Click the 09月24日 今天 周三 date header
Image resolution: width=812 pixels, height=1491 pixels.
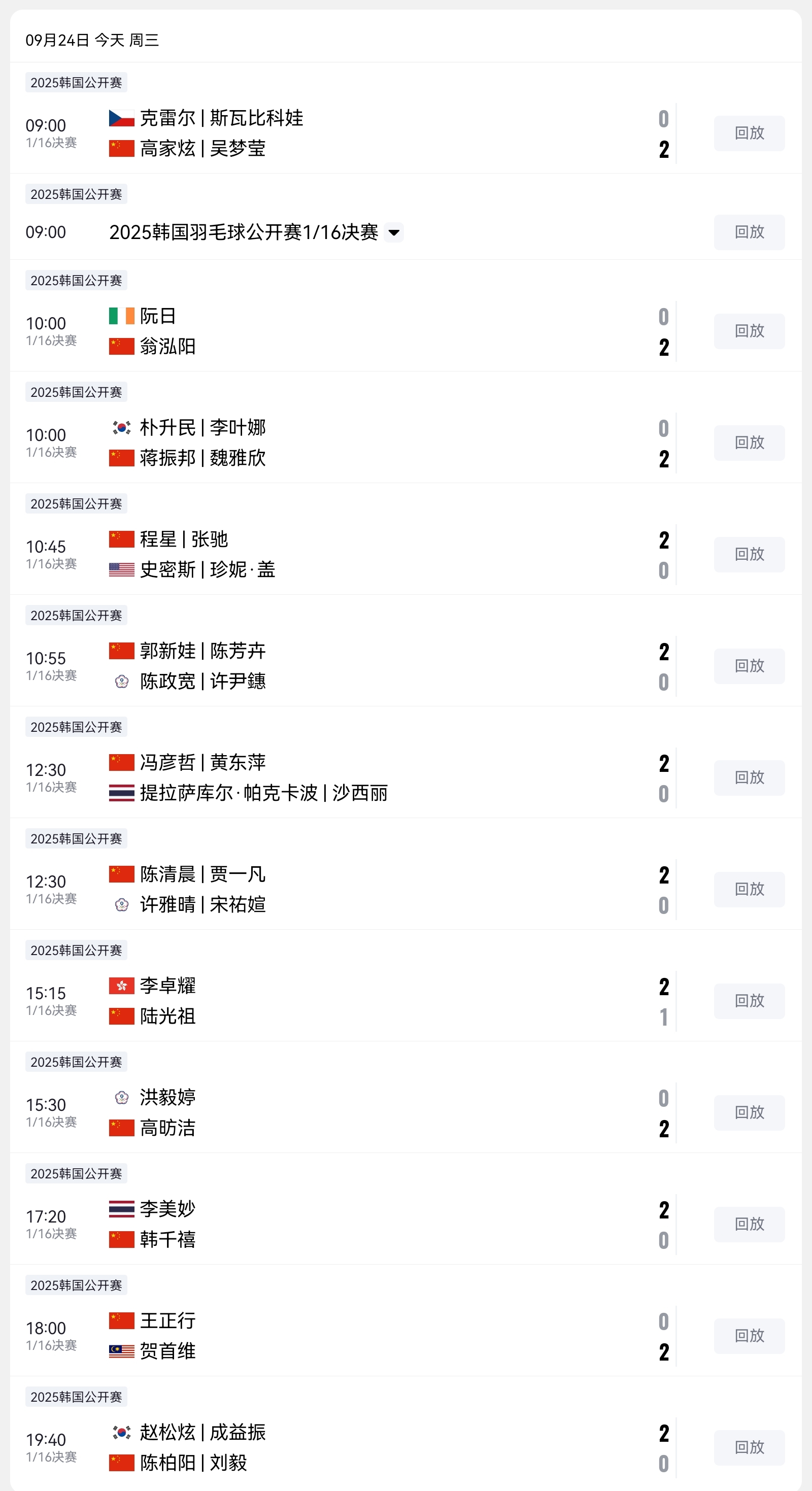tap(92, 40)
